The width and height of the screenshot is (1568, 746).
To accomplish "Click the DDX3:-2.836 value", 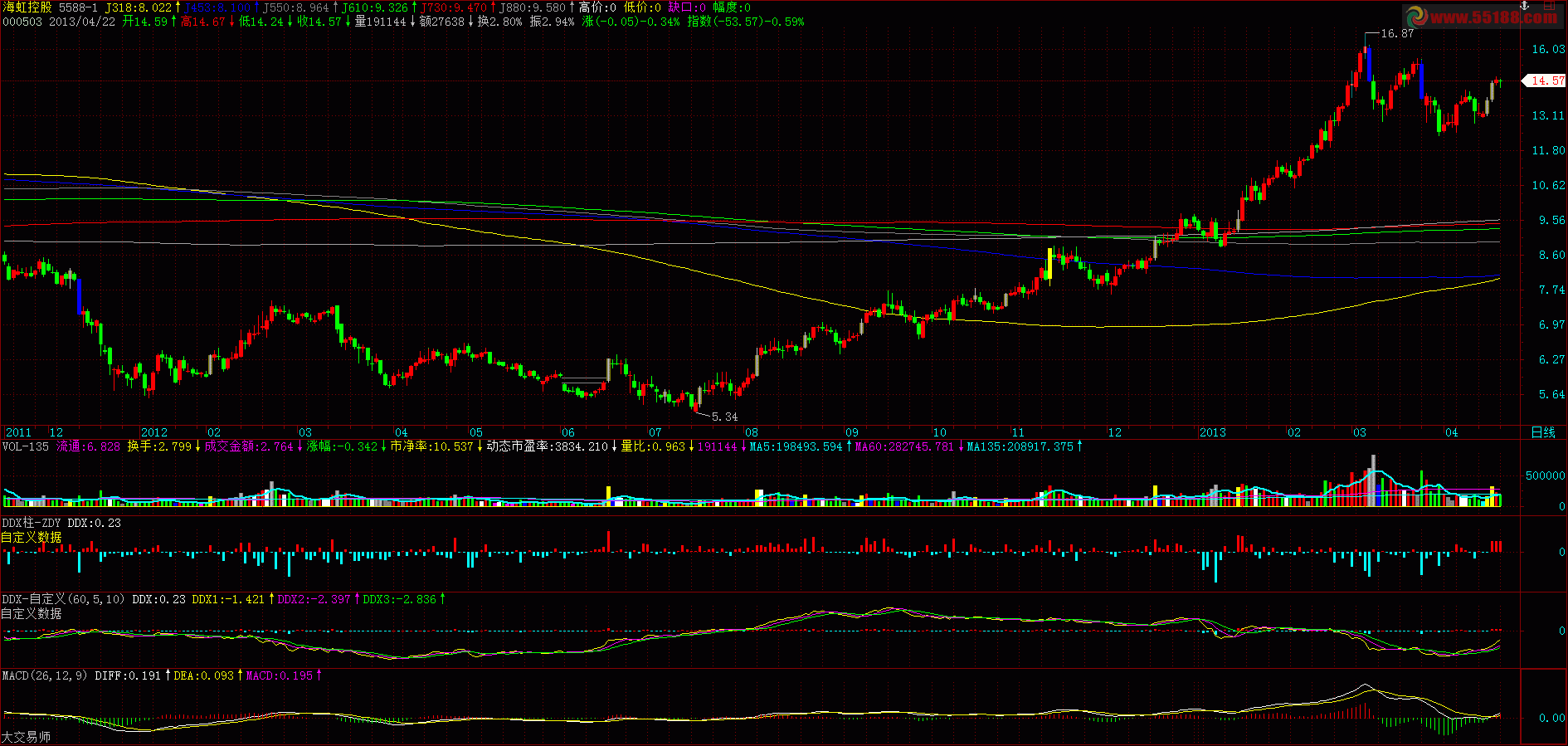I will [399, 599].
